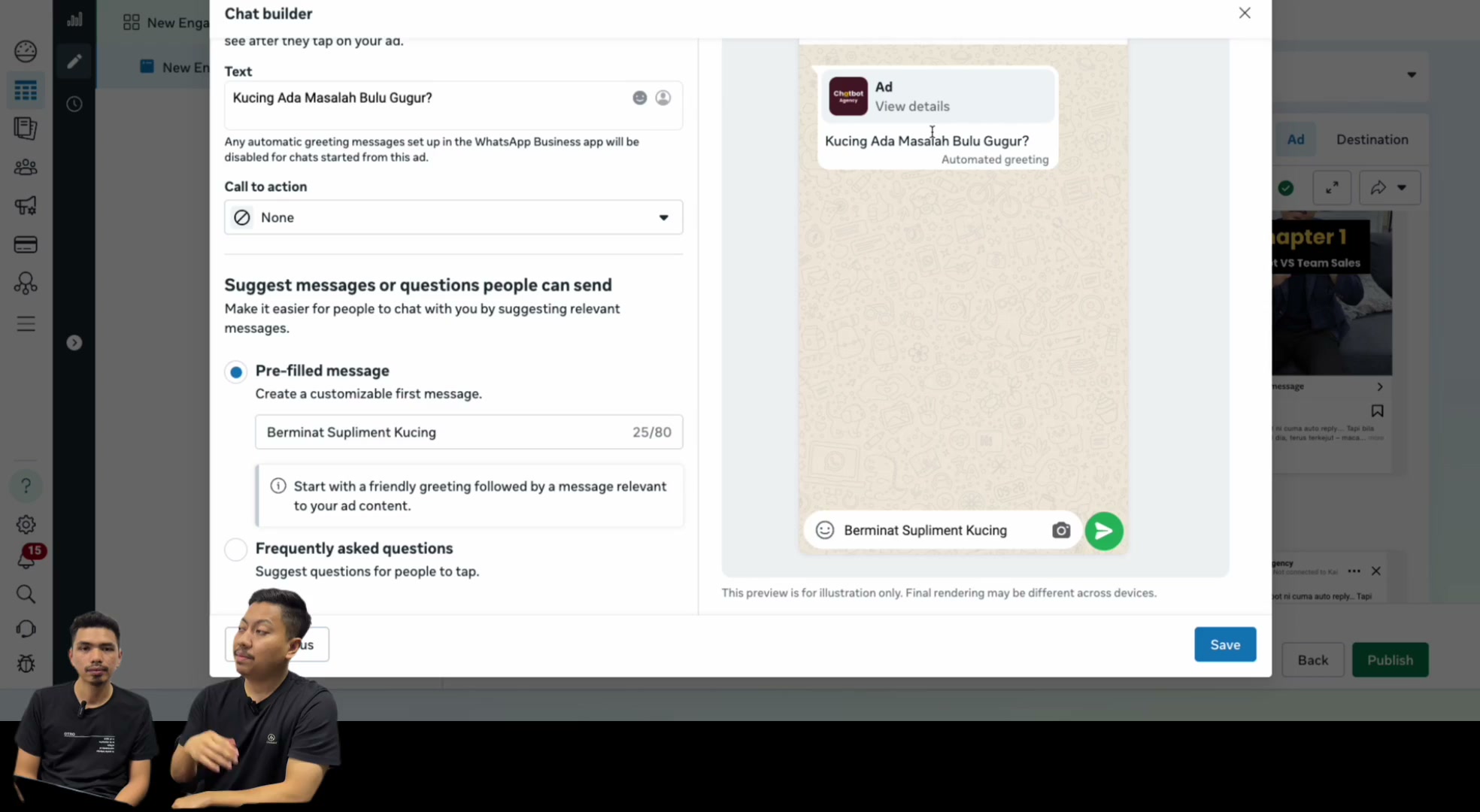1480x812 pixels.
Task: Expand ad preview fullscreen icon
Action: tap(1332, 188)
